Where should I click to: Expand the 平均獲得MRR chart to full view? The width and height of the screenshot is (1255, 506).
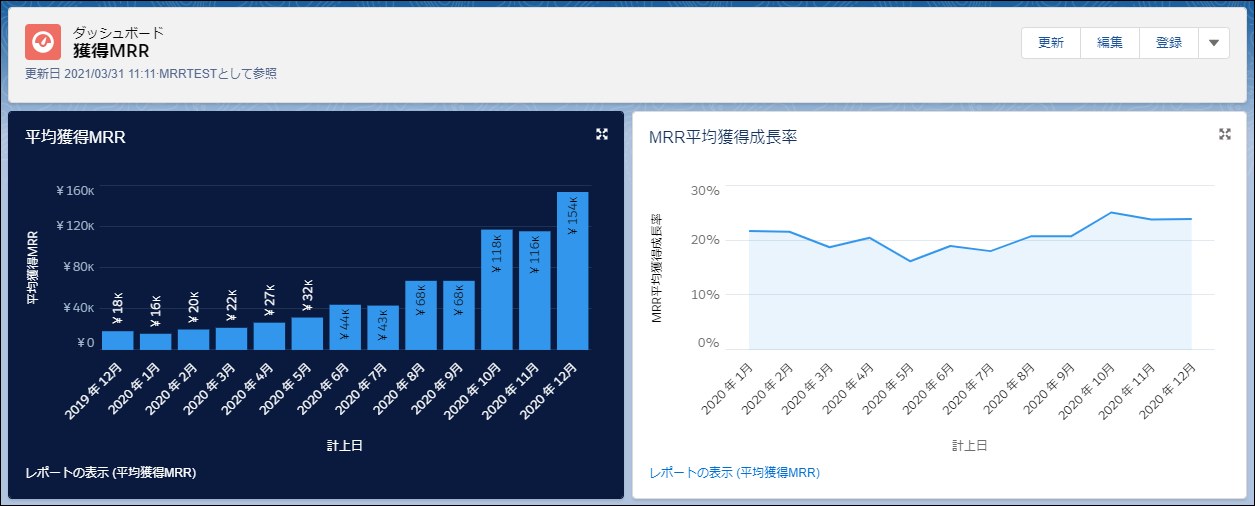602,134
